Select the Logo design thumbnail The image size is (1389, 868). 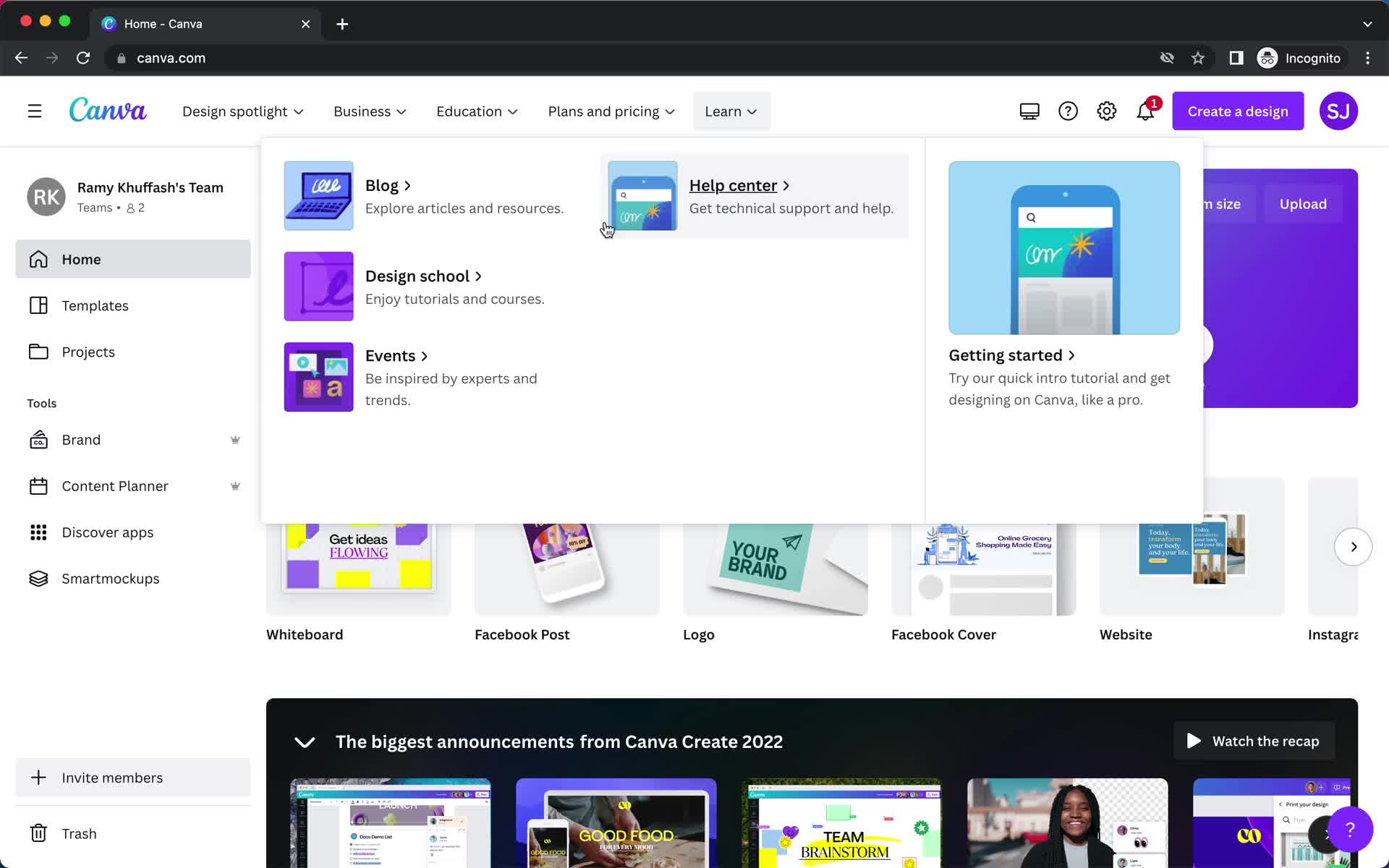pos(776,569)
